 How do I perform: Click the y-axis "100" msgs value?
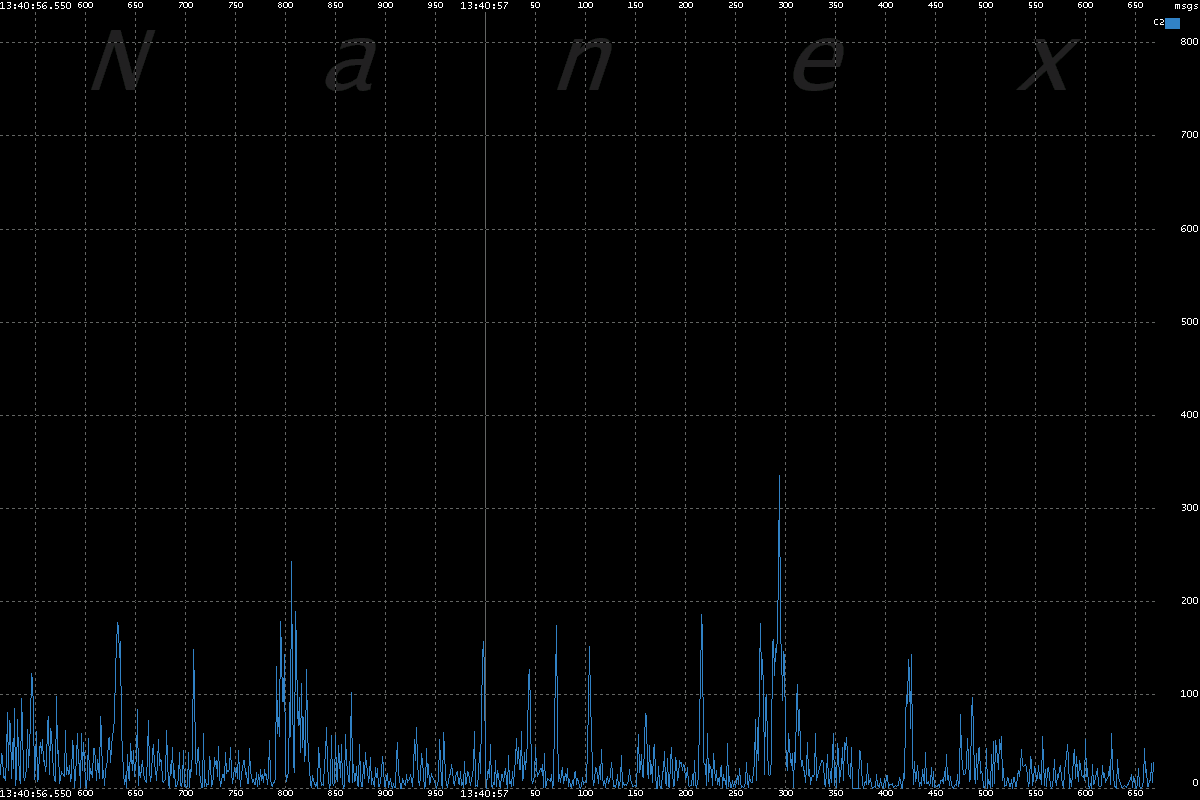click(x=1189, y=694)
